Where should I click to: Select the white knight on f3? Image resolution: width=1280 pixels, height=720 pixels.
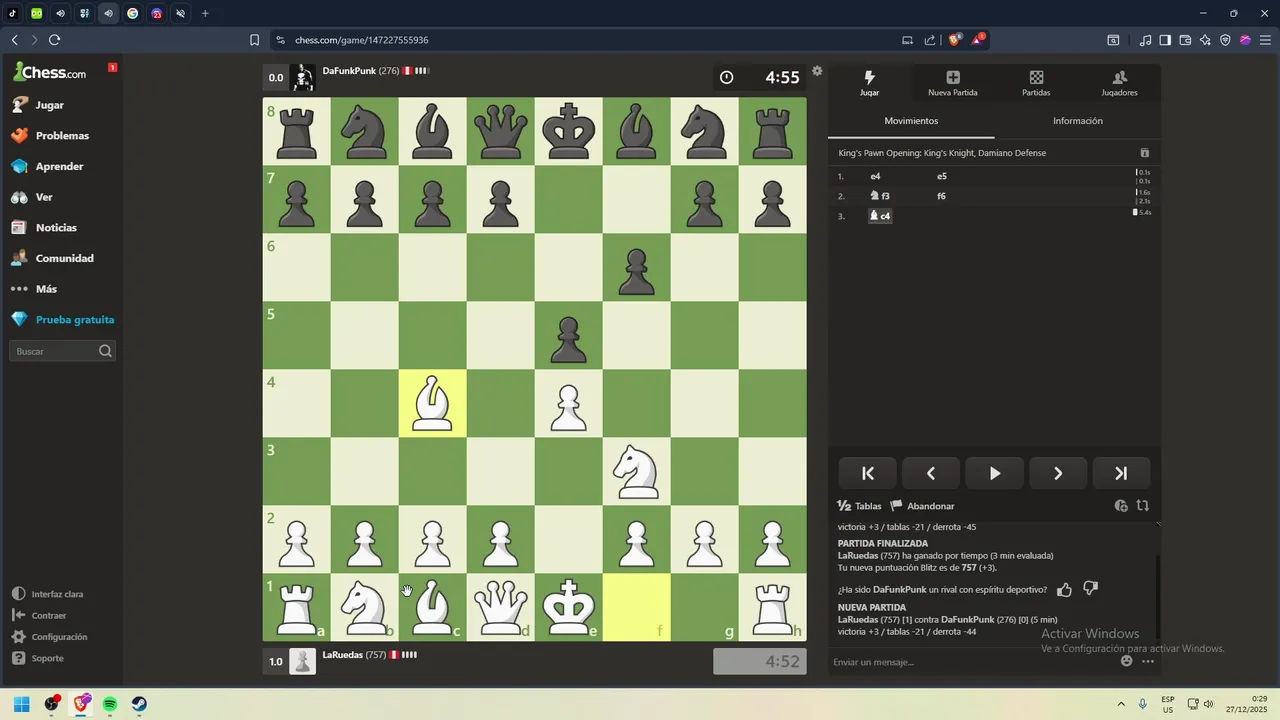click(636, 471)
